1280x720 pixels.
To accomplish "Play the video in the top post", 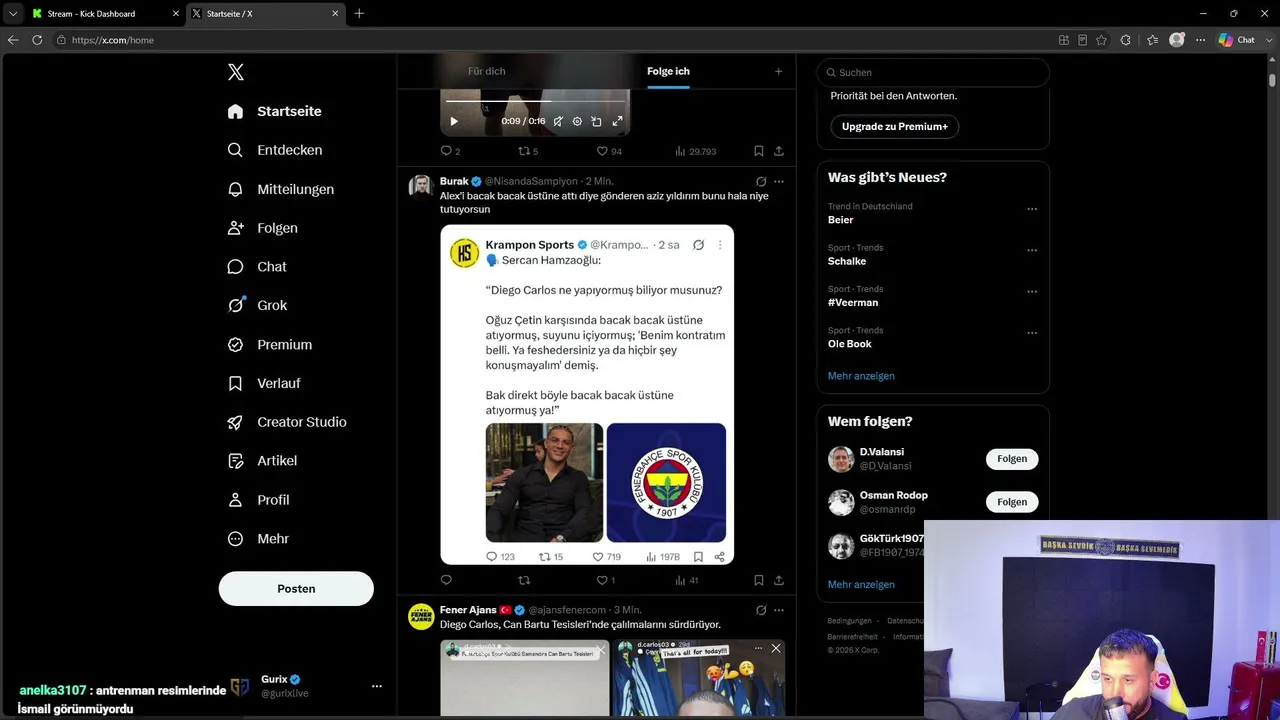I will pos(454,121).
